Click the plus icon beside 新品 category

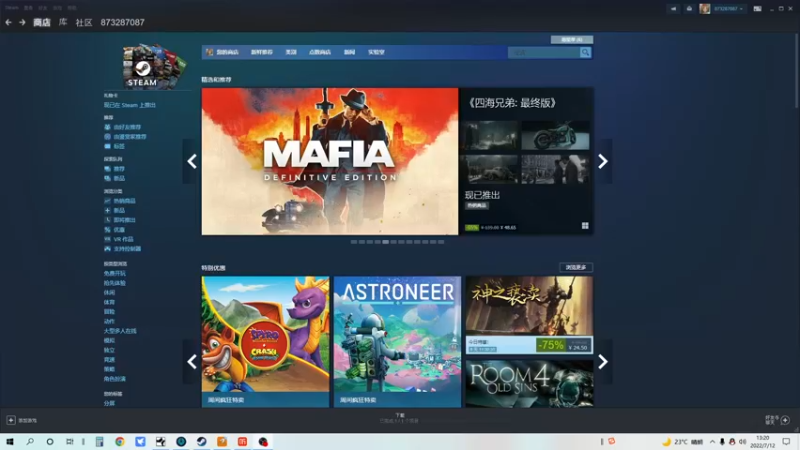[107, 210]
